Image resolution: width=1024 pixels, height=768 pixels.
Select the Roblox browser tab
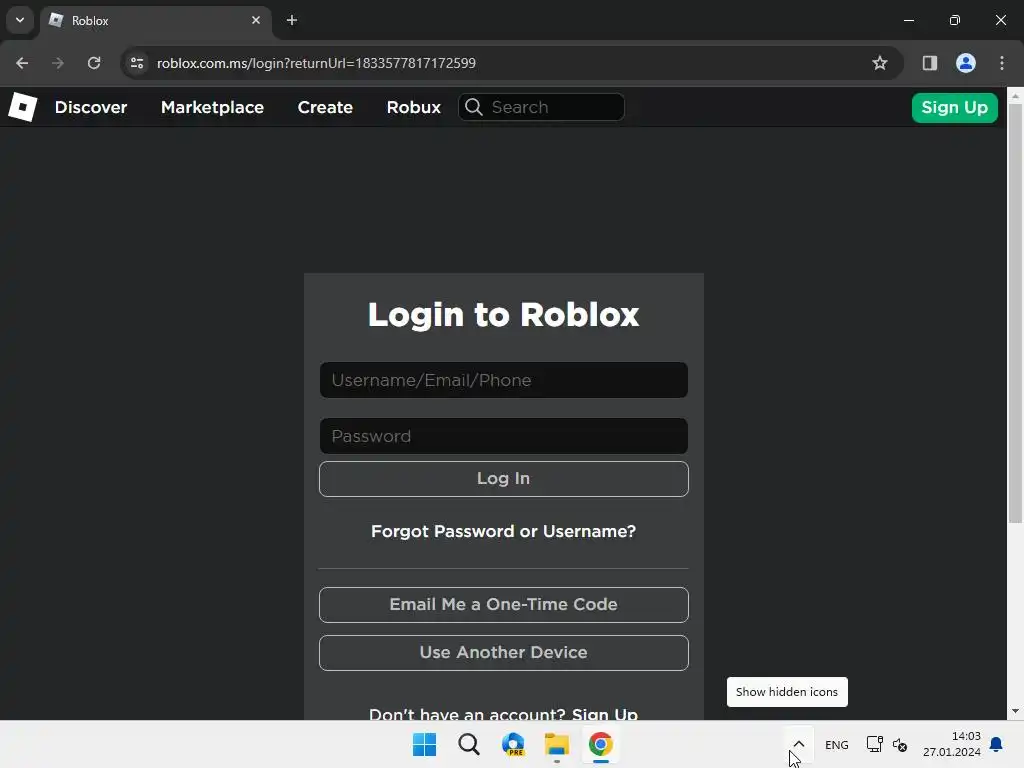[155, 20]
